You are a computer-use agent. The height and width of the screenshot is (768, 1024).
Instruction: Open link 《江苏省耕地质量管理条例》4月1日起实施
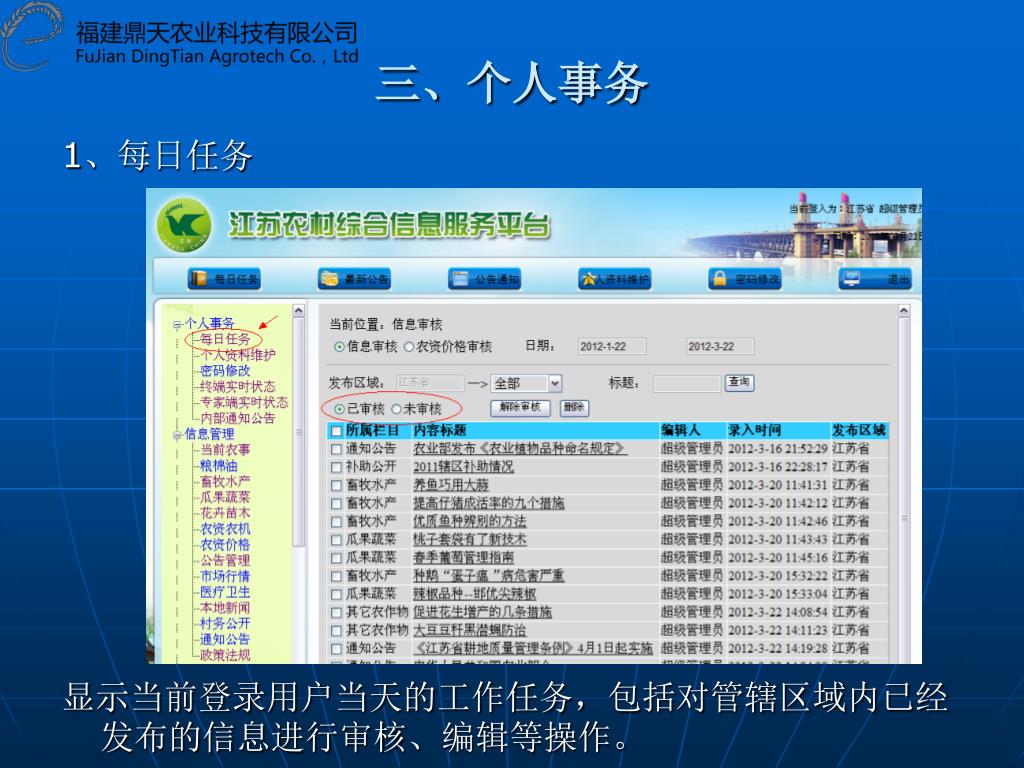[533, 648]
